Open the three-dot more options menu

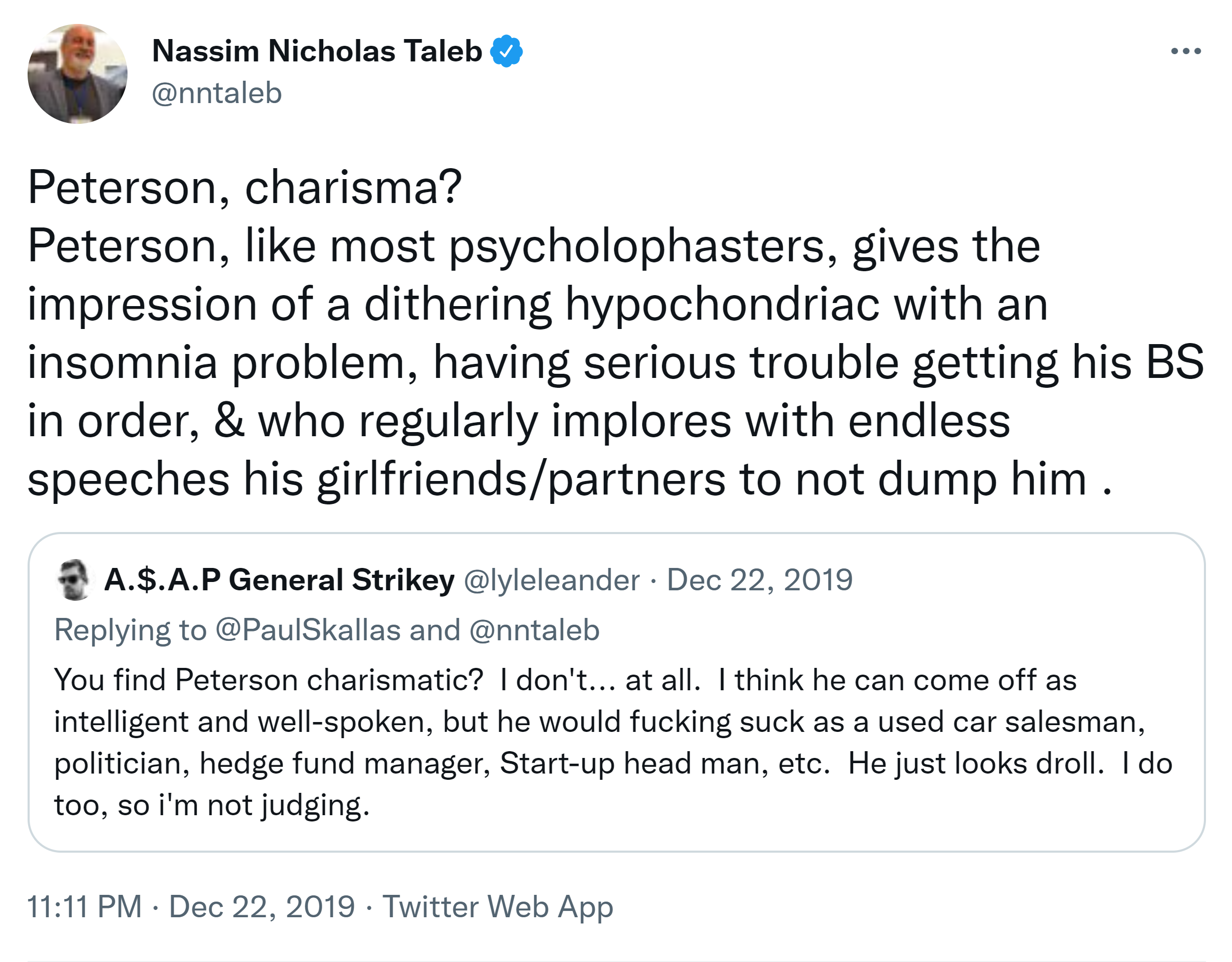pos(1185,52)
